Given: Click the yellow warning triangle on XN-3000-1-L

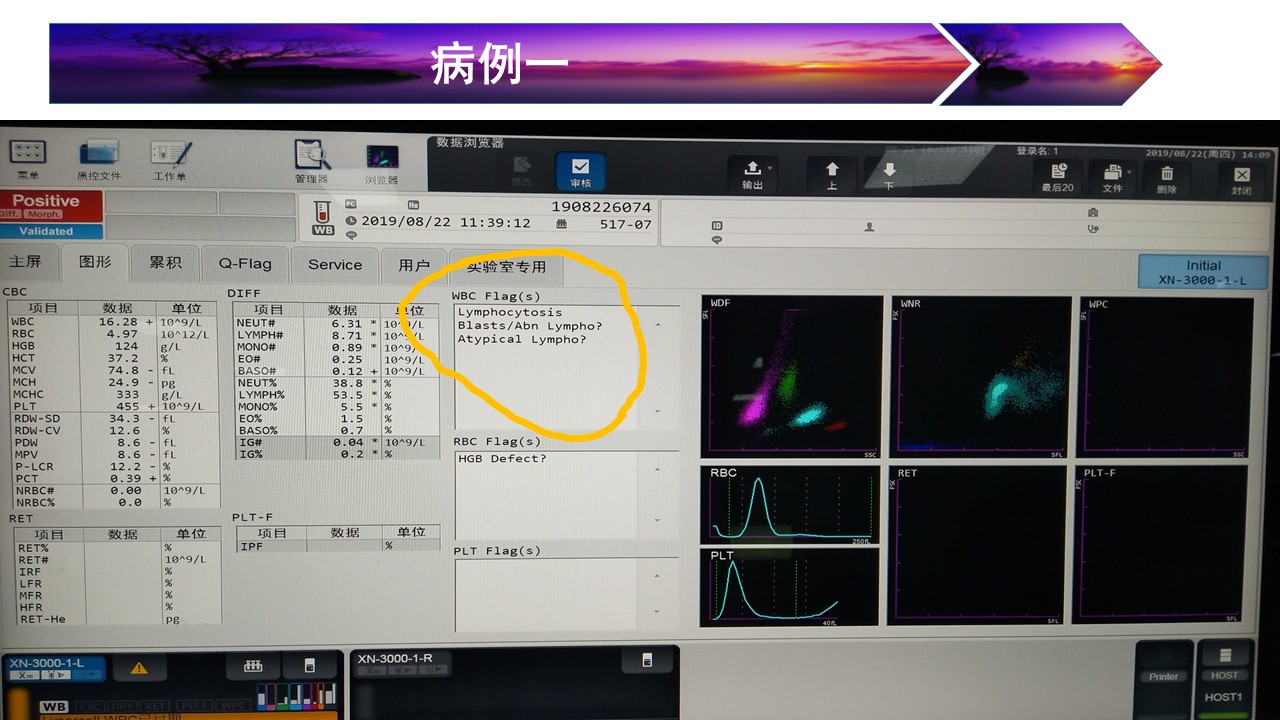Looking at the screenshot, I should [x=139, y=668].
